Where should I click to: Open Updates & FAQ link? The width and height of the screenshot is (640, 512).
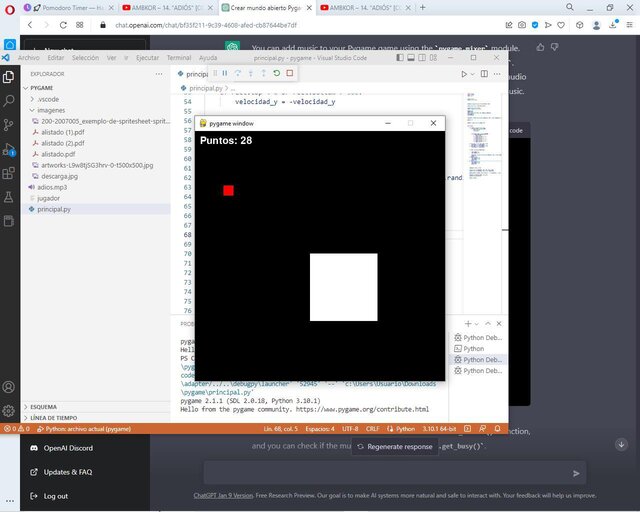click(x=62, y=472)
